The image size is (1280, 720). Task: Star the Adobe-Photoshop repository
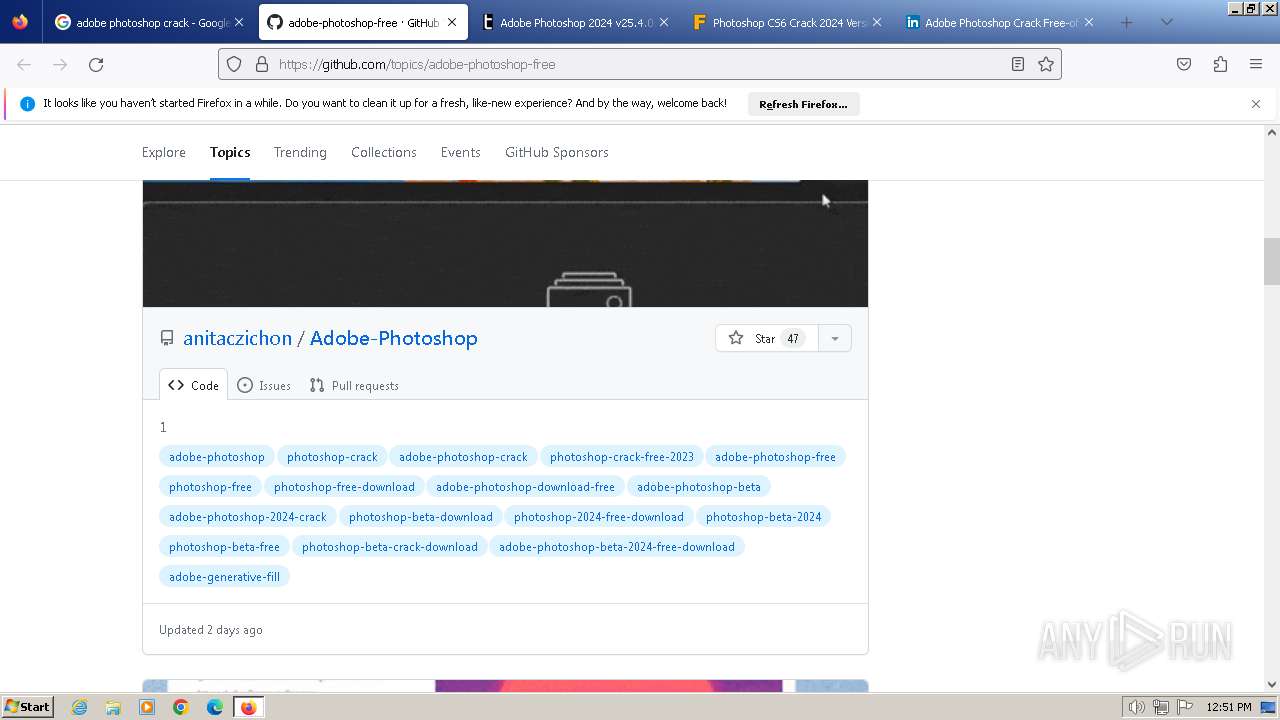coord(767,338)
